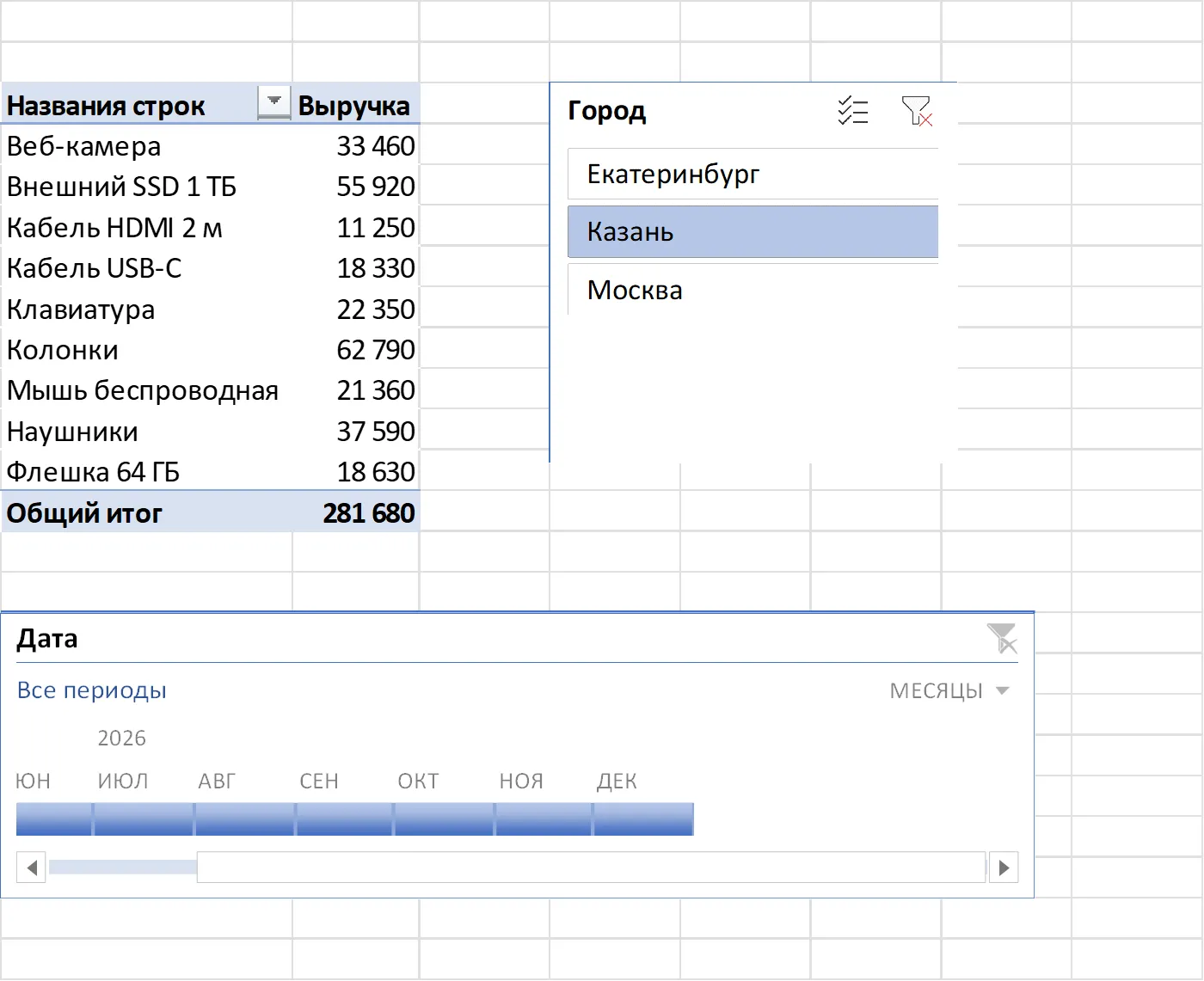
Task: Click the Все периоды label
Action: [x=92, y=690]
